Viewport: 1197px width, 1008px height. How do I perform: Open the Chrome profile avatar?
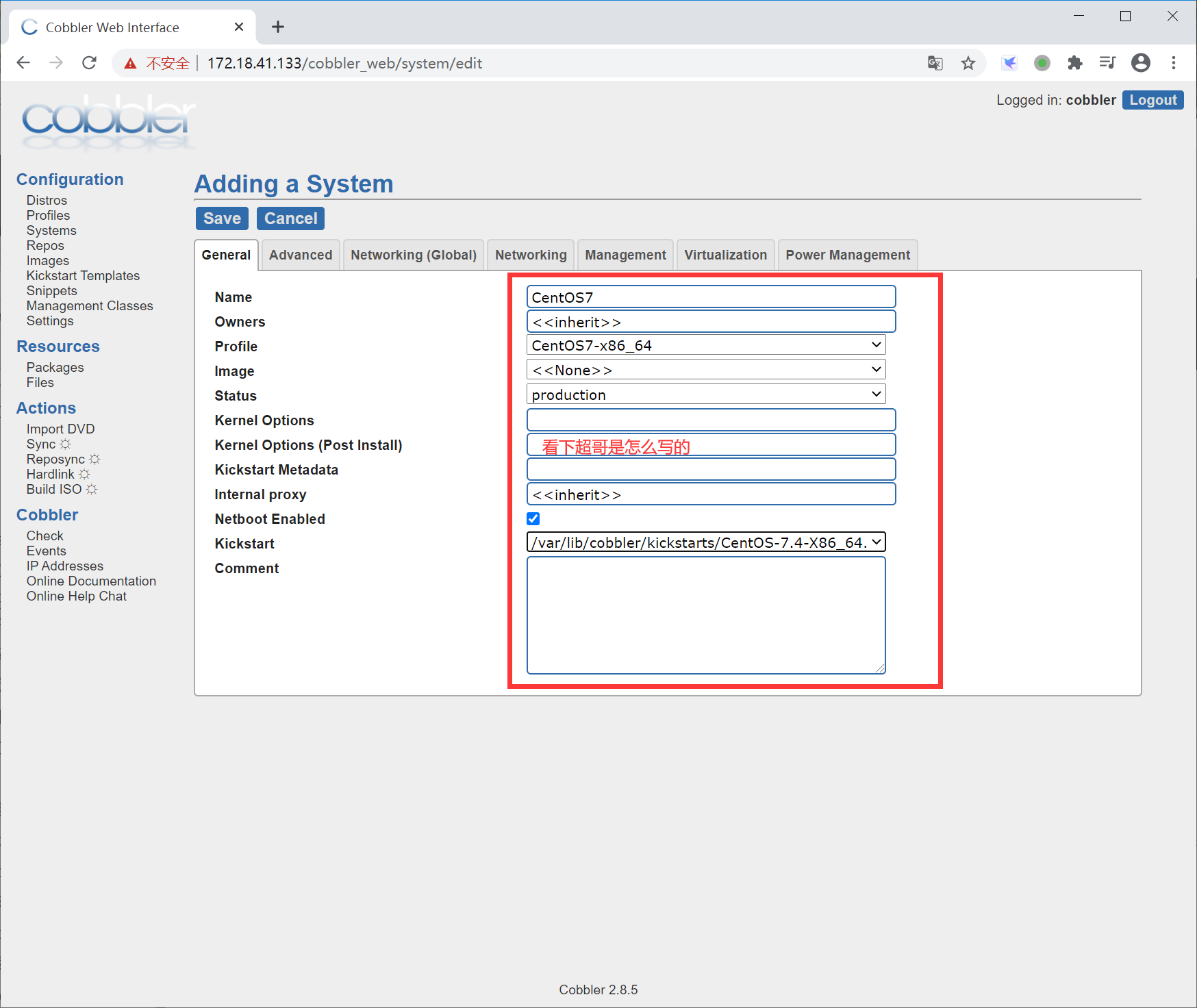tap(1141, 63)
